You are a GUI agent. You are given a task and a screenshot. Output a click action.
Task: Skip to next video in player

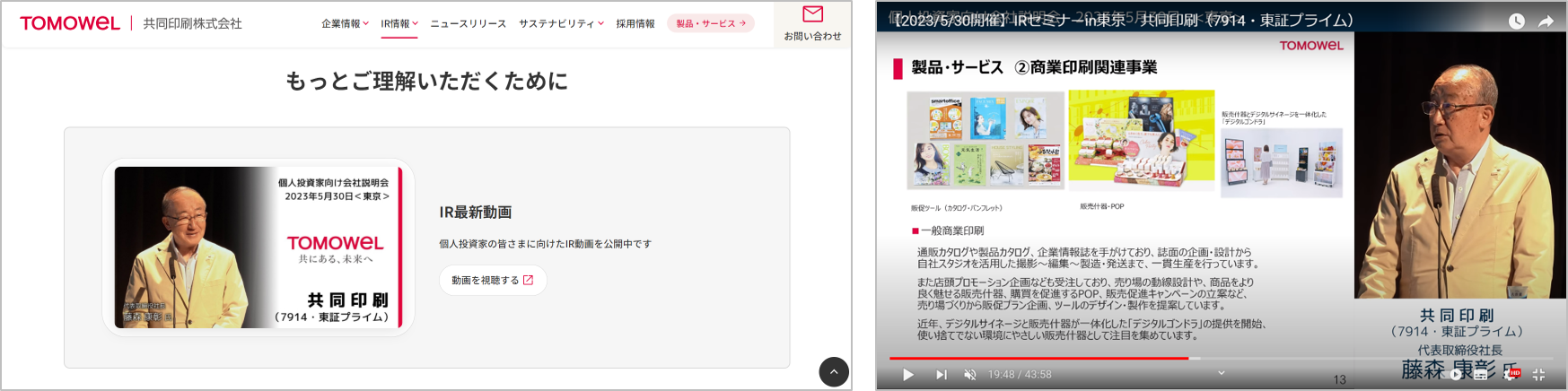coord(941,375)
